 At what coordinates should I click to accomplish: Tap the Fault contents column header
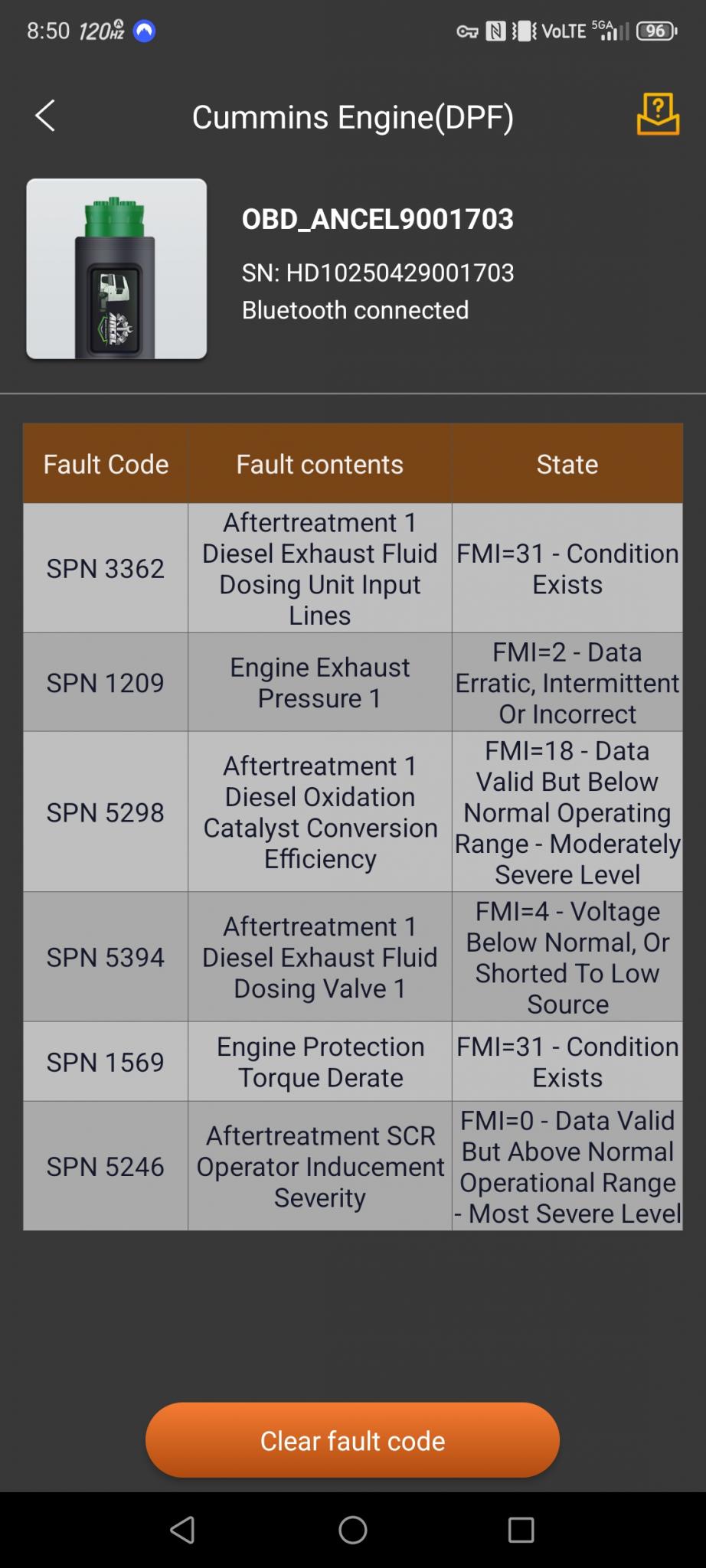pos(319,464)
